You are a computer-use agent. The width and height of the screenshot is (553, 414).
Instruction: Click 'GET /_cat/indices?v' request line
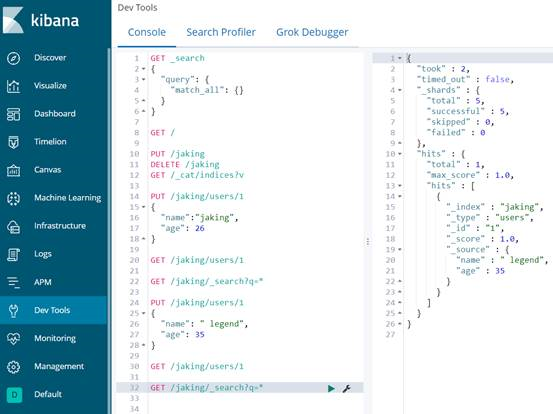(197, 175)
